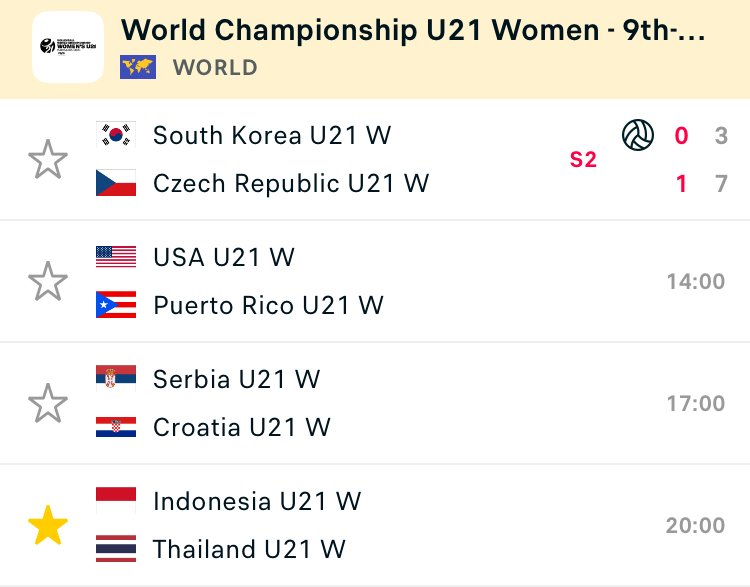Click the Serbia flag icon

(x=116, y=378)
